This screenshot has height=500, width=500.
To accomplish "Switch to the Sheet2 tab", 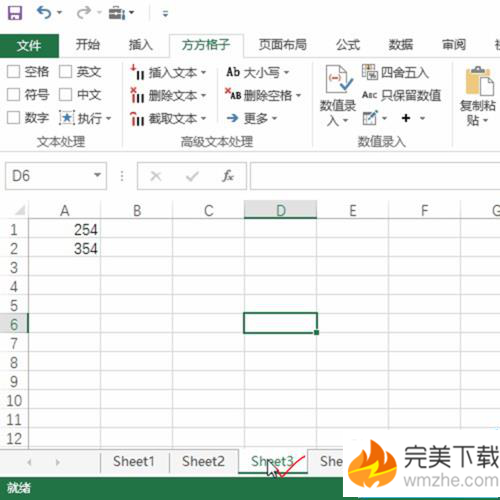I will 204,462.
